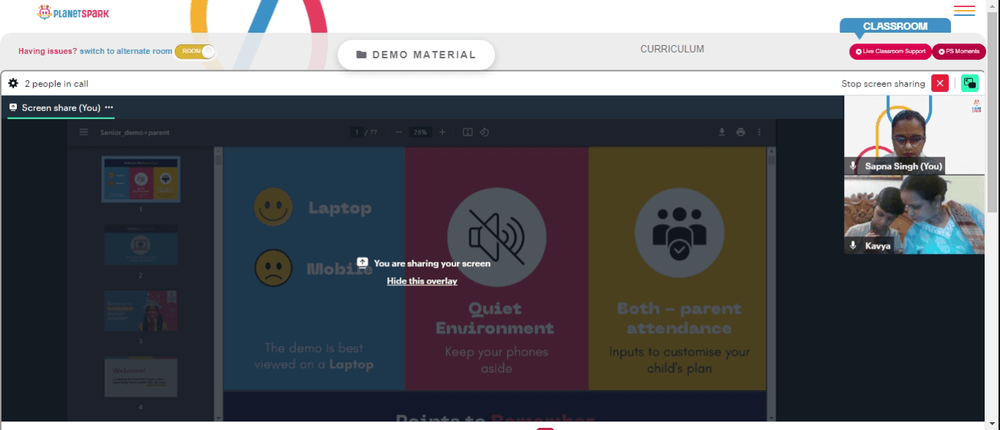Click Sapna Singh (You) video tile
Screen dimensions: 1000x430
click(x=914, y=135)
